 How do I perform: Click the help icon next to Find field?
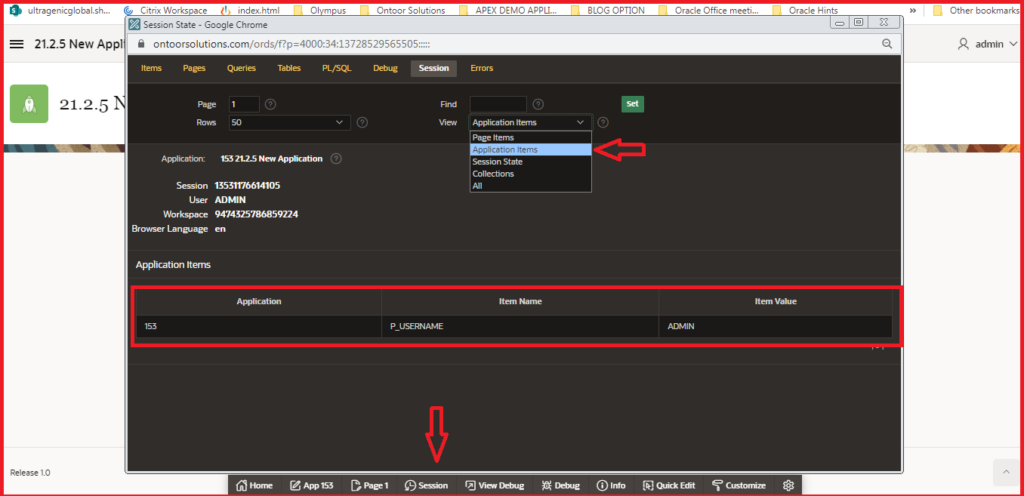[538, 104]
